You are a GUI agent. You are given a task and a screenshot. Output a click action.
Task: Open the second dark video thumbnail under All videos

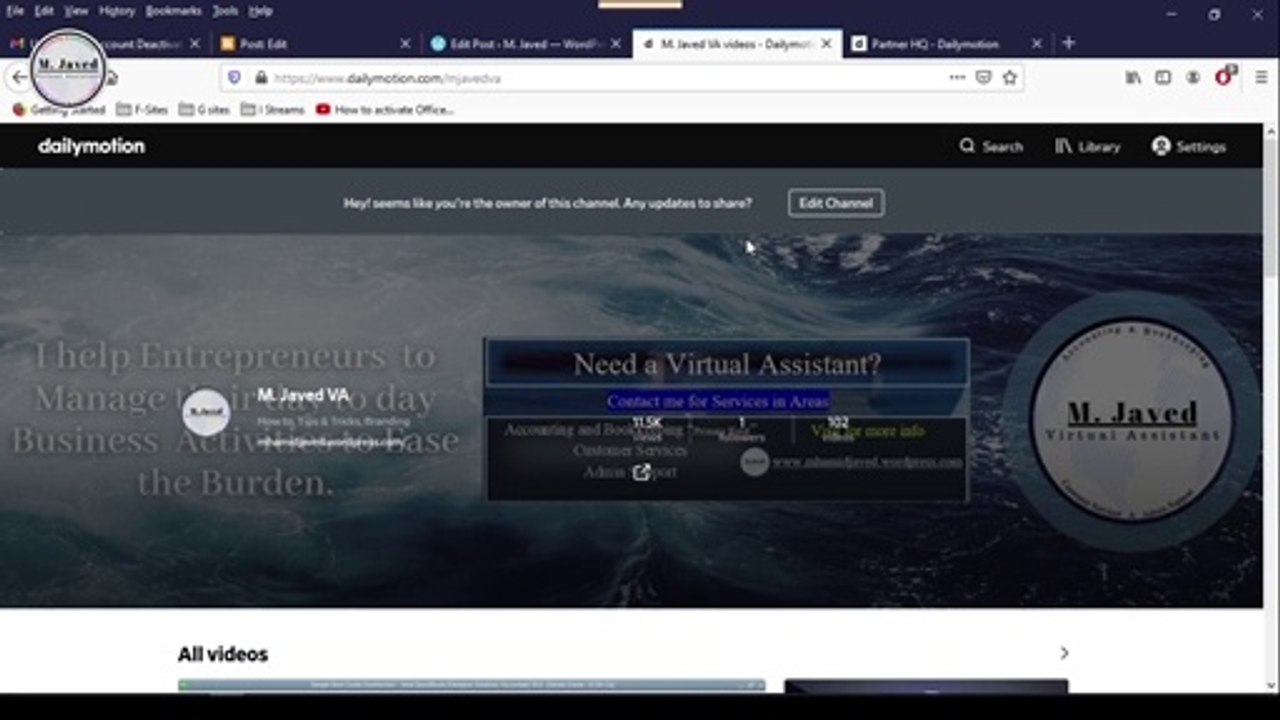[x=926, y=686]
